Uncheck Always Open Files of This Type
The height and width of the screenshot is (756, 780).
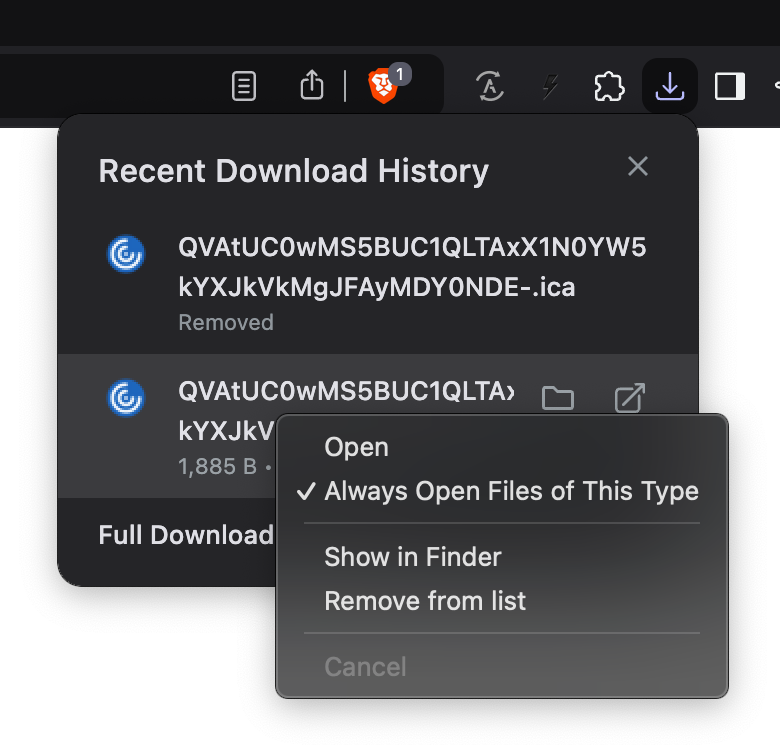510,491
